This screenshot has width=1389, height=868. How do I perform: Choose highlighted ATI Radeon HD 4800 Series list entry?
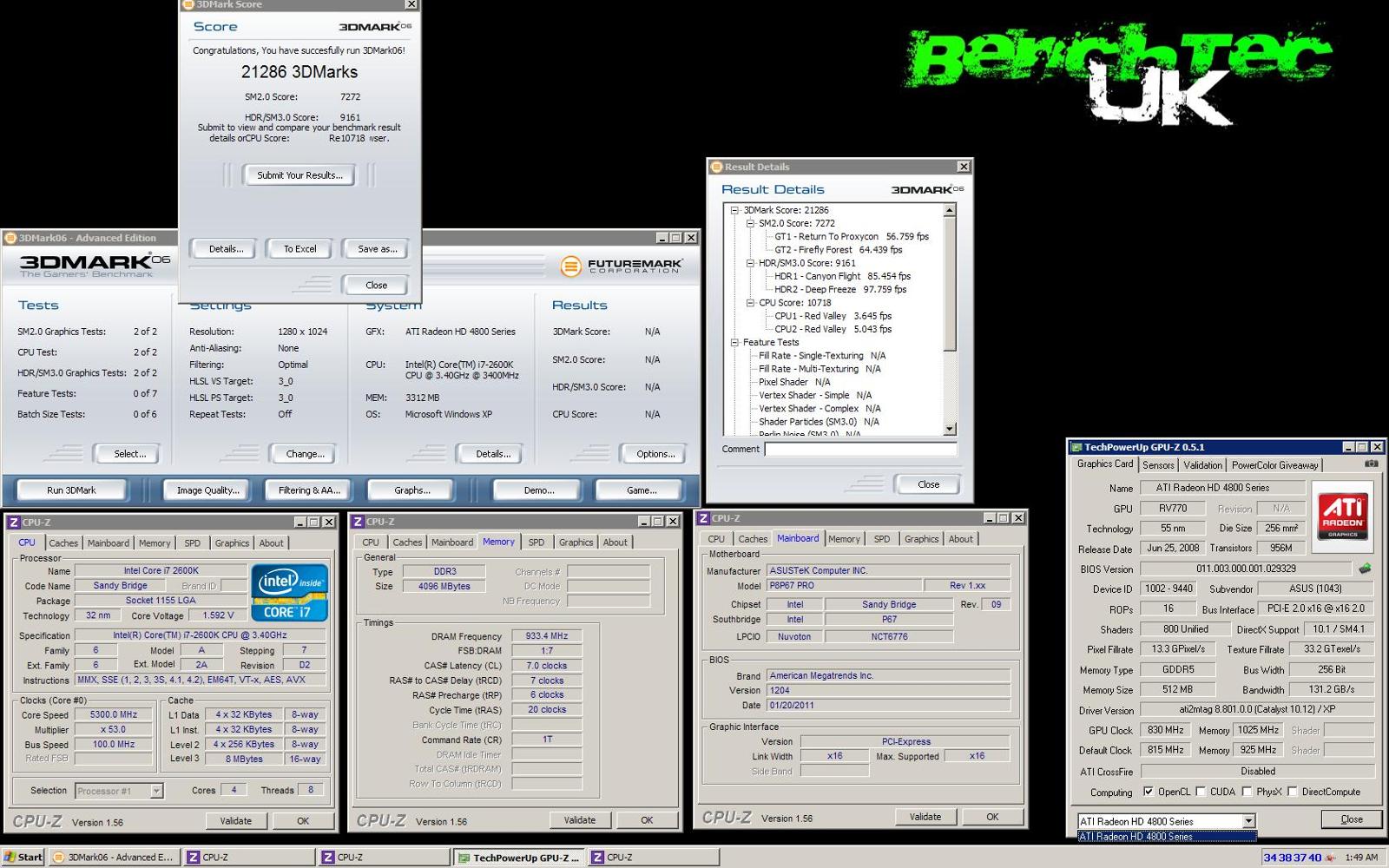1166,837
